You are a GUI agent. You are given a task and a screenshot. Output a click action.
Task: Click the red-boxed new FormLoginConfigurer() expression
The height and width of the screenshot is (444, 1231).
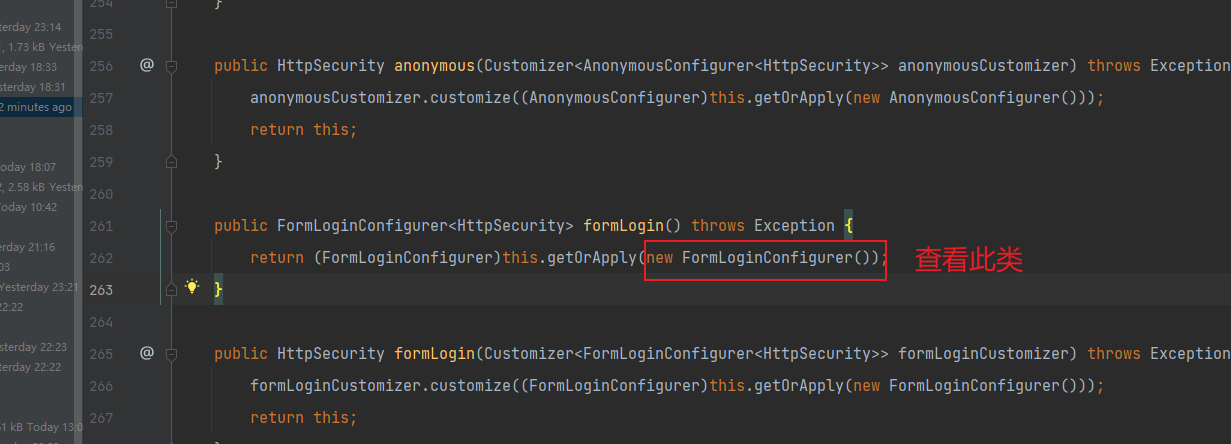[765, 258]
